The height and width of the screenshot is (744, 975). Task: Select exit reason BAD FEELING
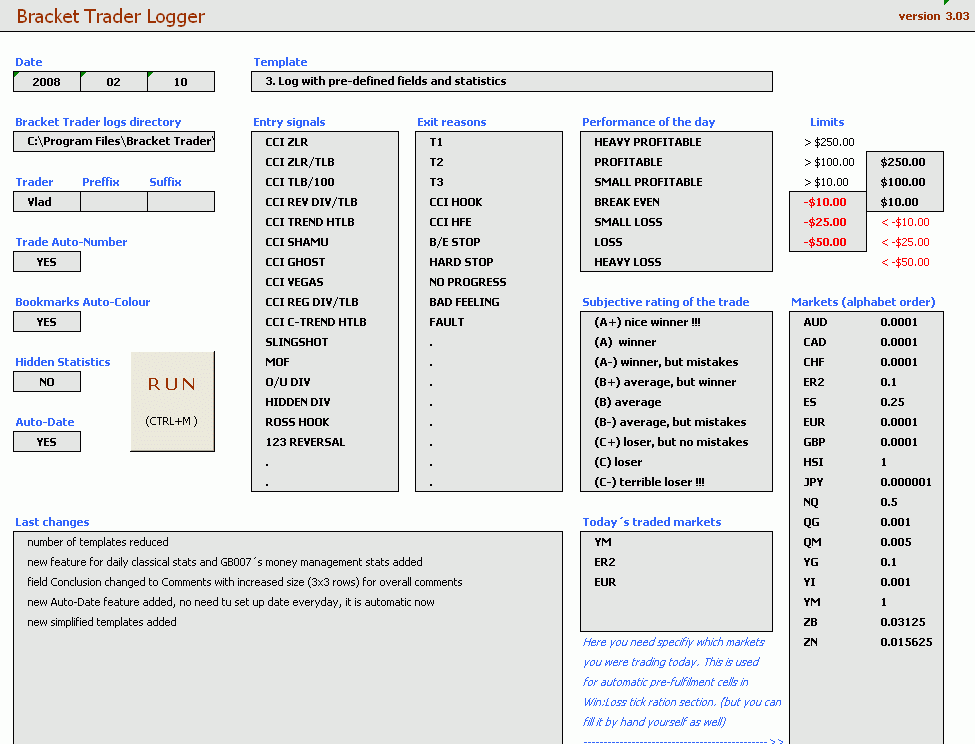click(489, 302)
